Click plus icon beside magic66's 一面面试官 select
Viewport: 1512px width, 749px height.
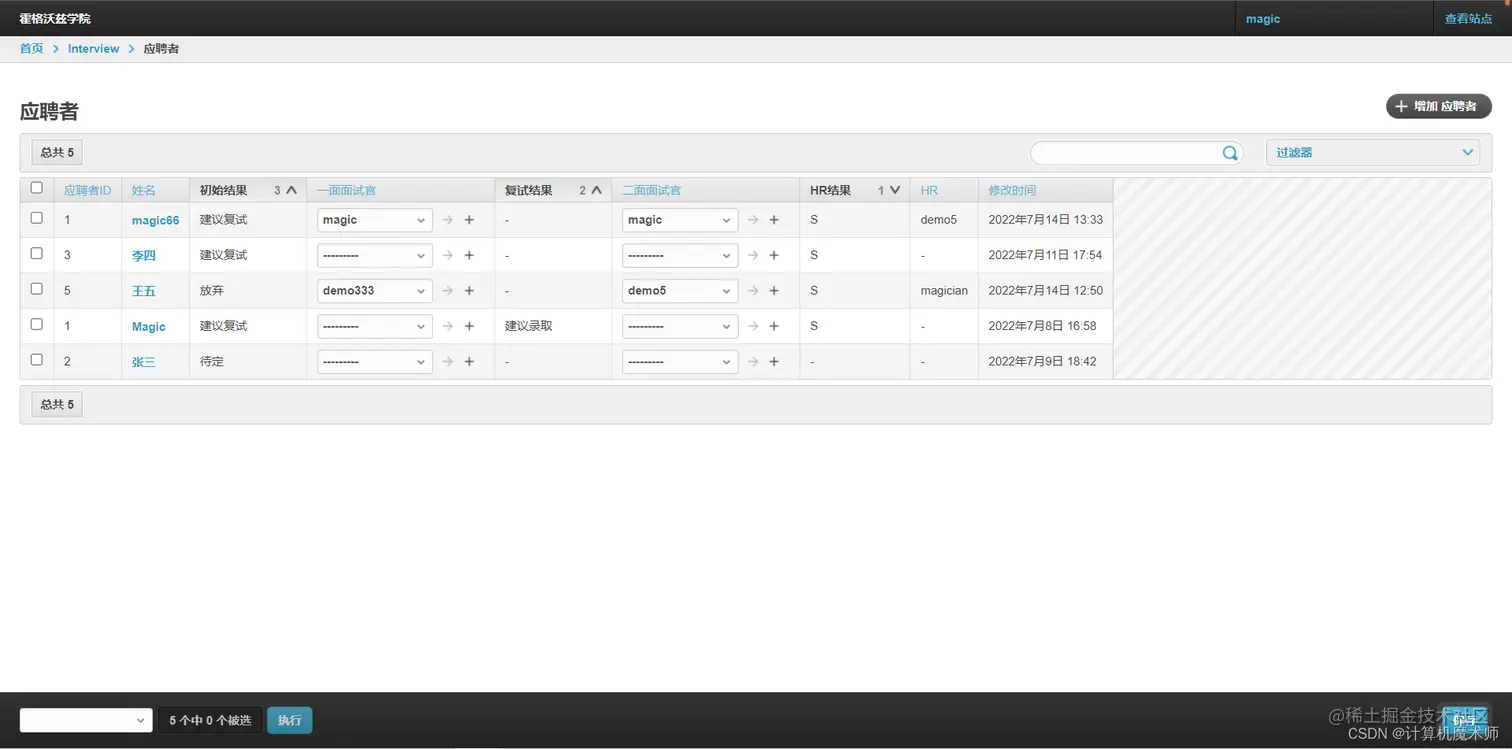click(x=469, y=220)
